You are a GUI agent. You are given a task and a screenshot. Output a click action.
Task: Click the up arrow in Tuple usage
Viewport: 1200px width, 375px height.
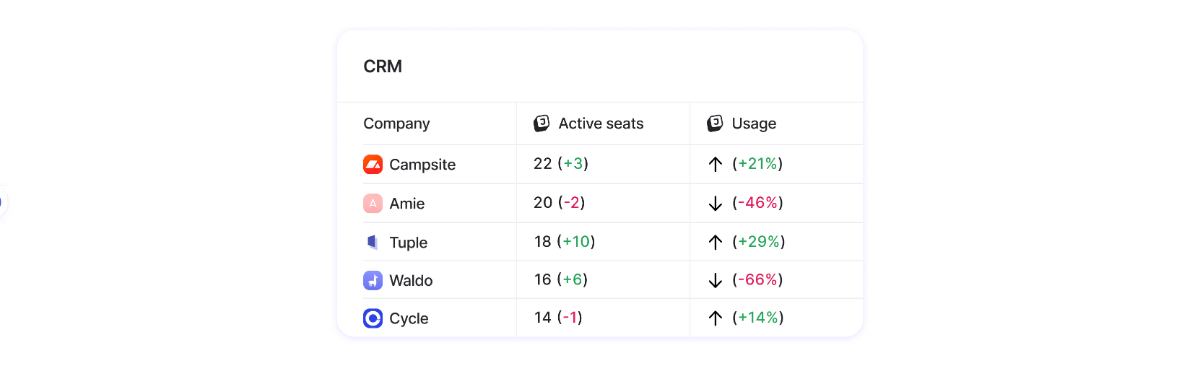point(715,242)
